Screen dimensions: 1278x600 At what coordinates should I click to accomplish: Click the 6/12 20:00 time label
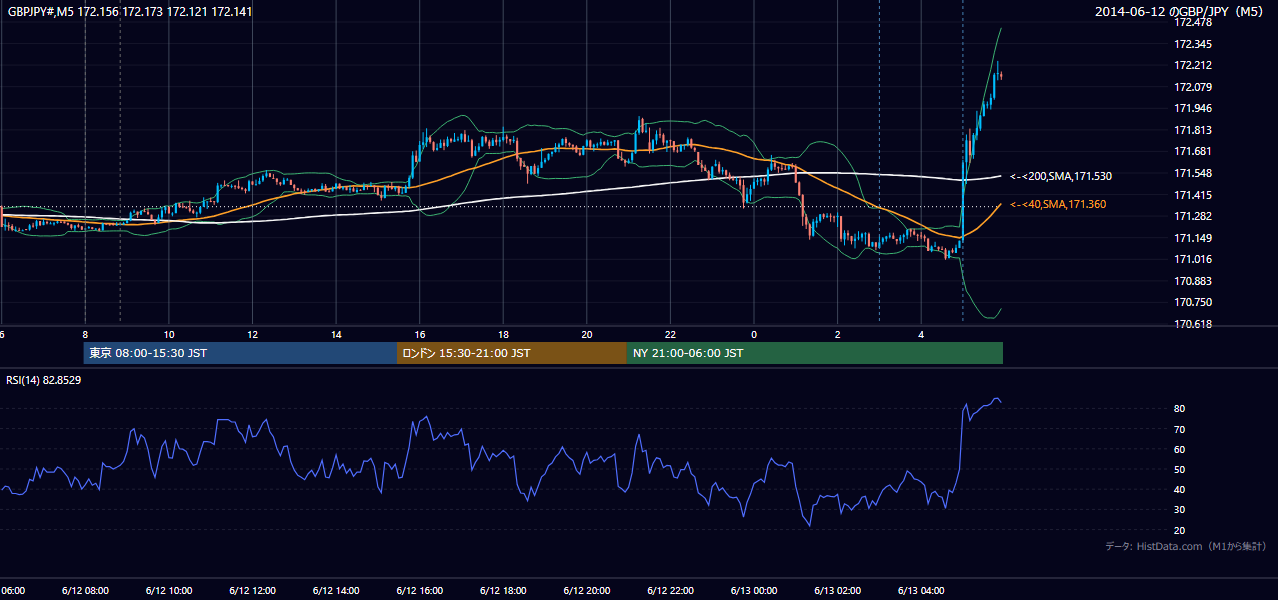click(586, 590)
